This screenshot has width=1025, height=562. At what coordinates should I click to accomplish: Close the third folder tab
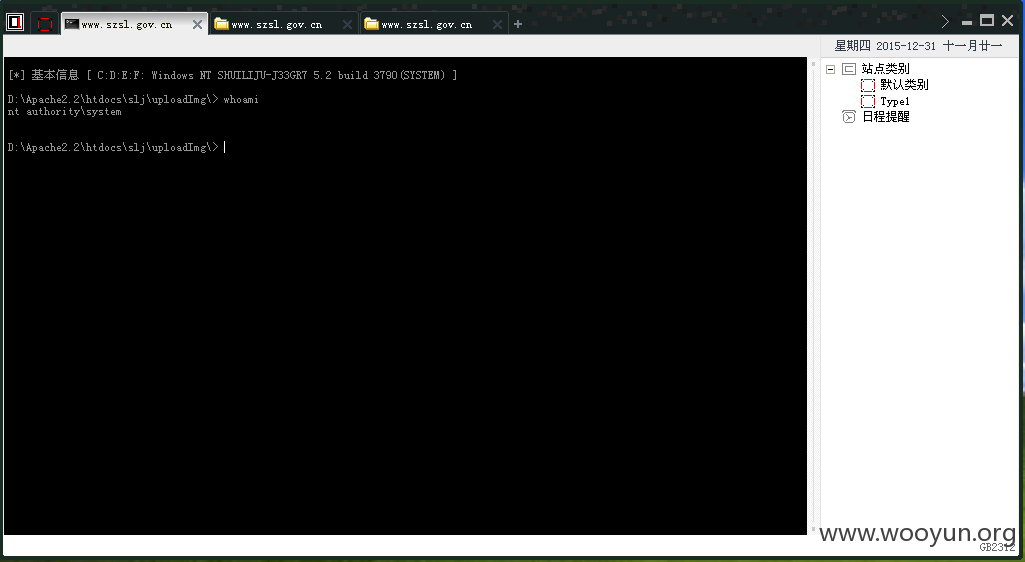(497, 25)
